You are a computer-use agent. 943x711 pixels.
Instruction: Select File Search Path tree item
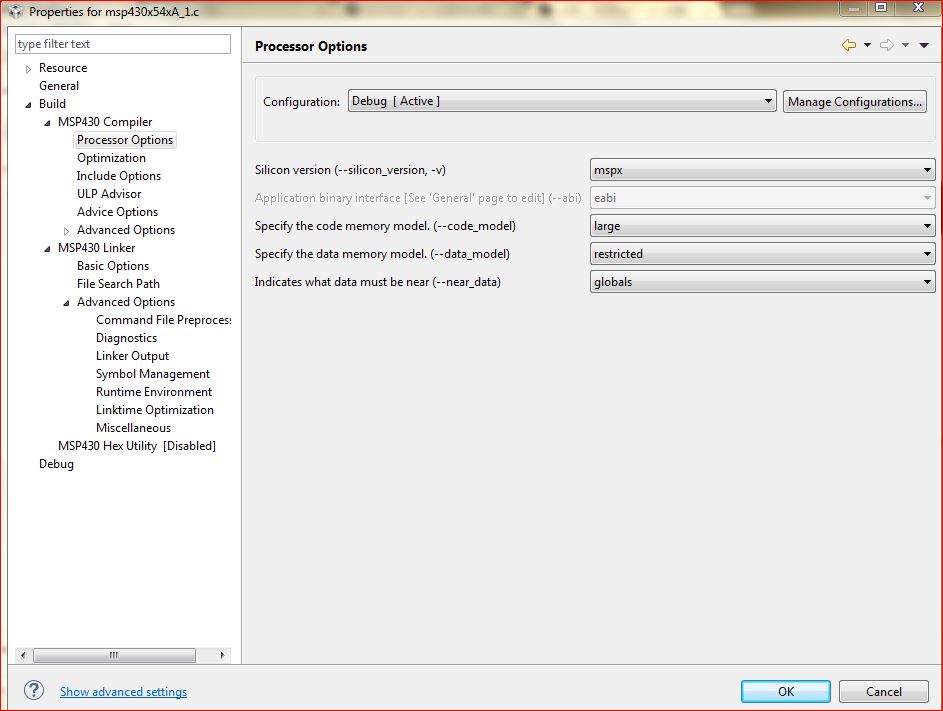(118, 284)
